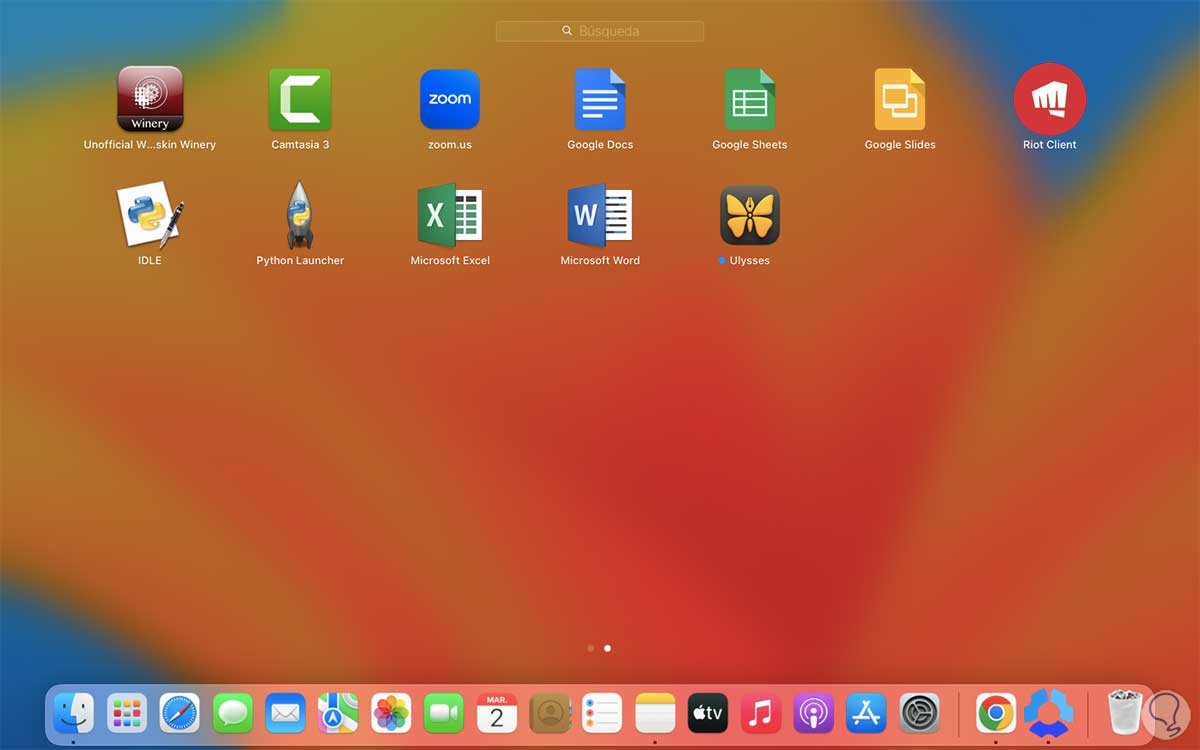Open App Store from Dock
Image resolution: width=1200 pixels, height=750 pixels.
(x=866, y=713)
